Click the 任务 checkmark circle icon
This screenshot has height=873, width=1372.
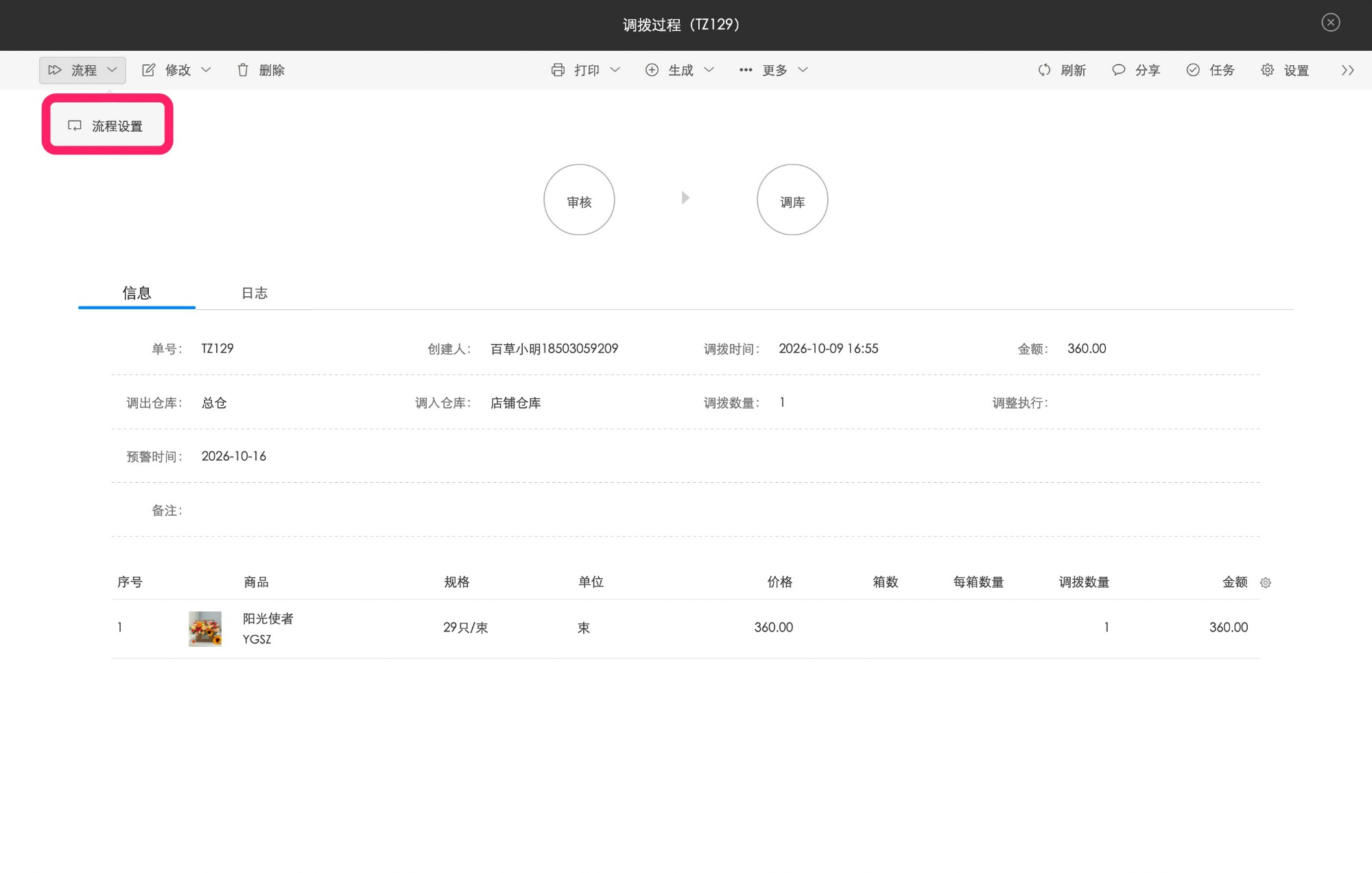1193,70
